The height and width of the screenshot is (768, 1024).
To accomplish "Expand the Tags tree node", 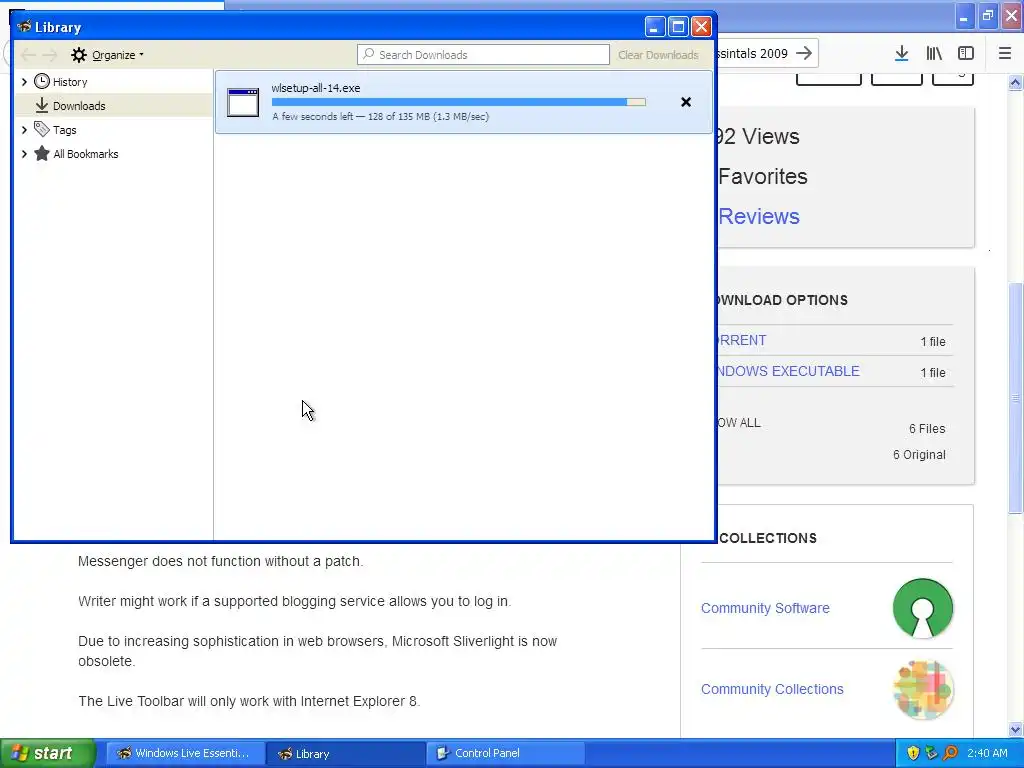I will point(24,130).
